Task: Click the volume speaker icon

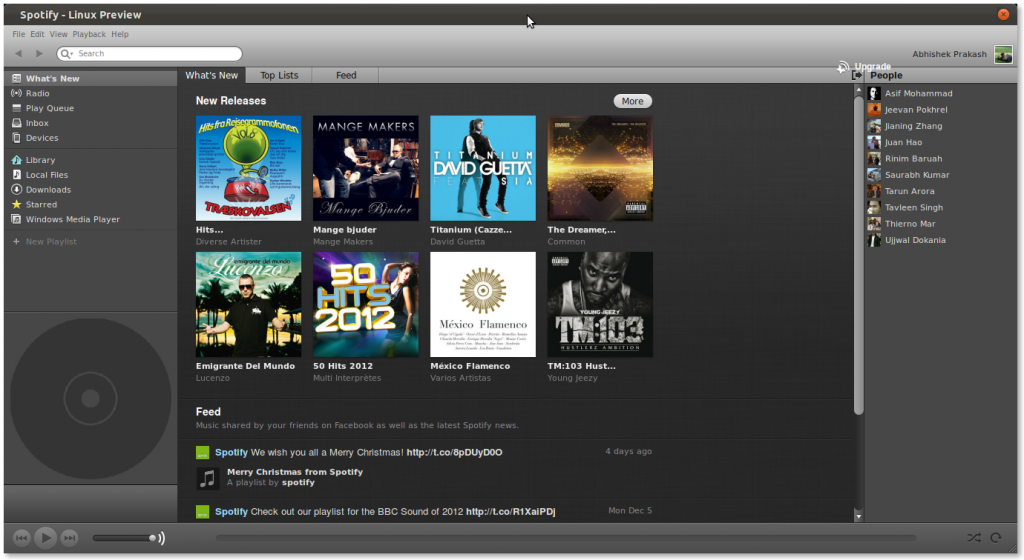Action: tap(161, 538)
